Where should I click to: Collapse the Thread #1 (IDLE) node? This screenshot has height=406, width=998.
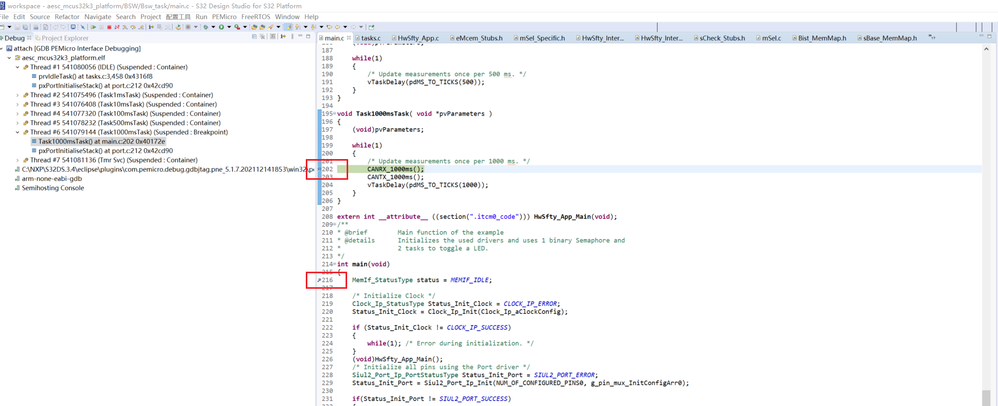click(x=17, y=67)
